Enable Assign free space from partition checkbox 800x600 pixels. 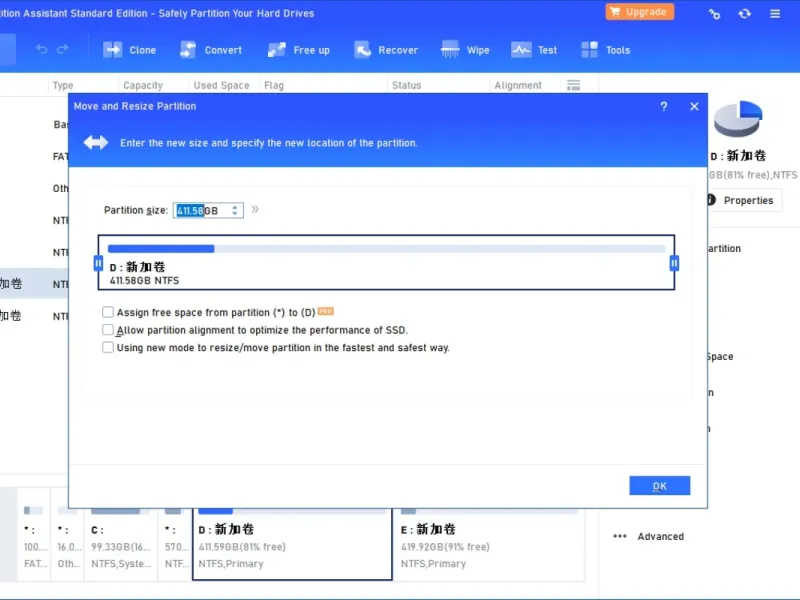[108, 312]
